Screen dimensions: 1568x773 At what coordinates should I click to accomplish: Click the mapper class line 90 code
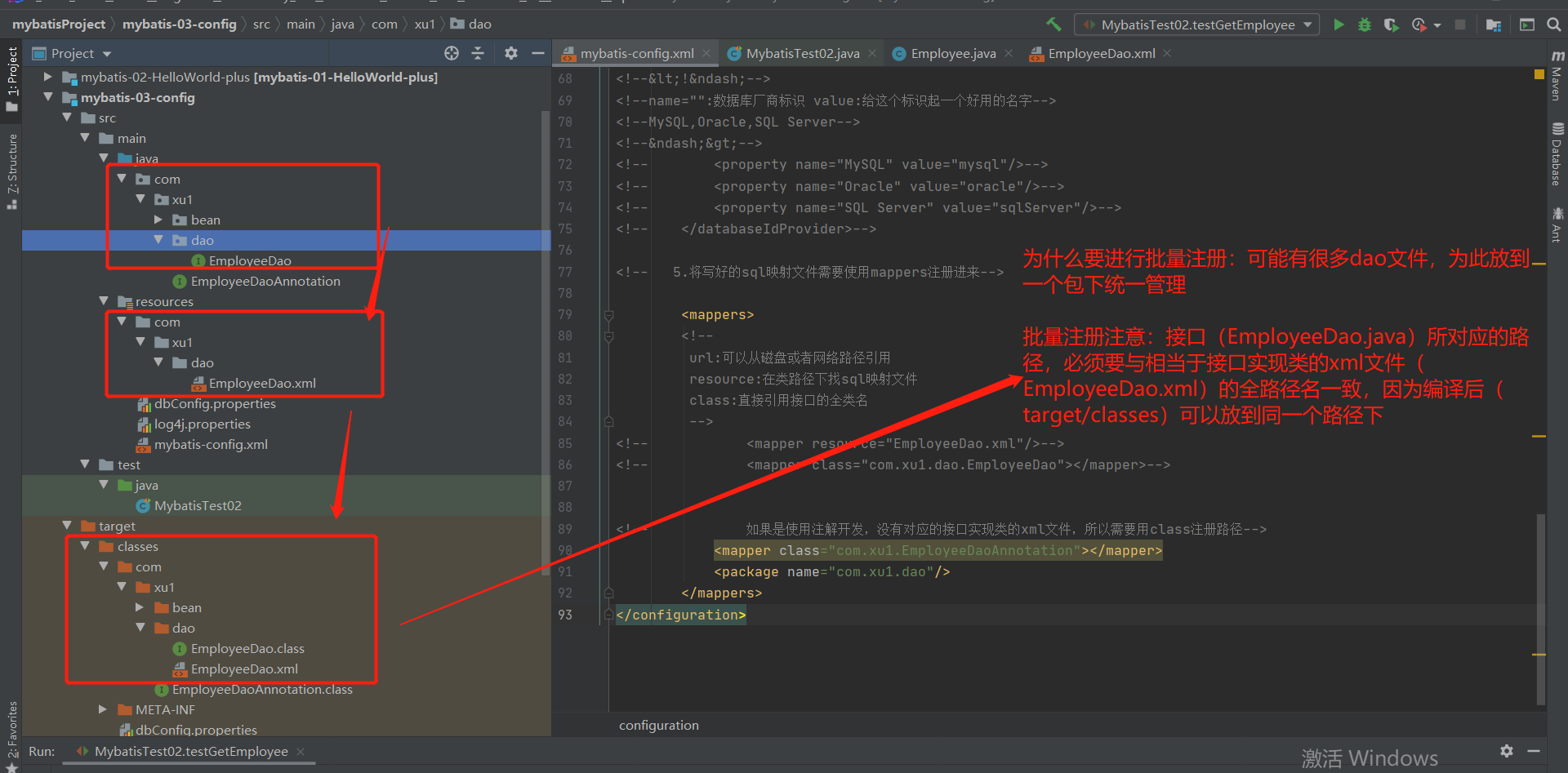[938, 551]
